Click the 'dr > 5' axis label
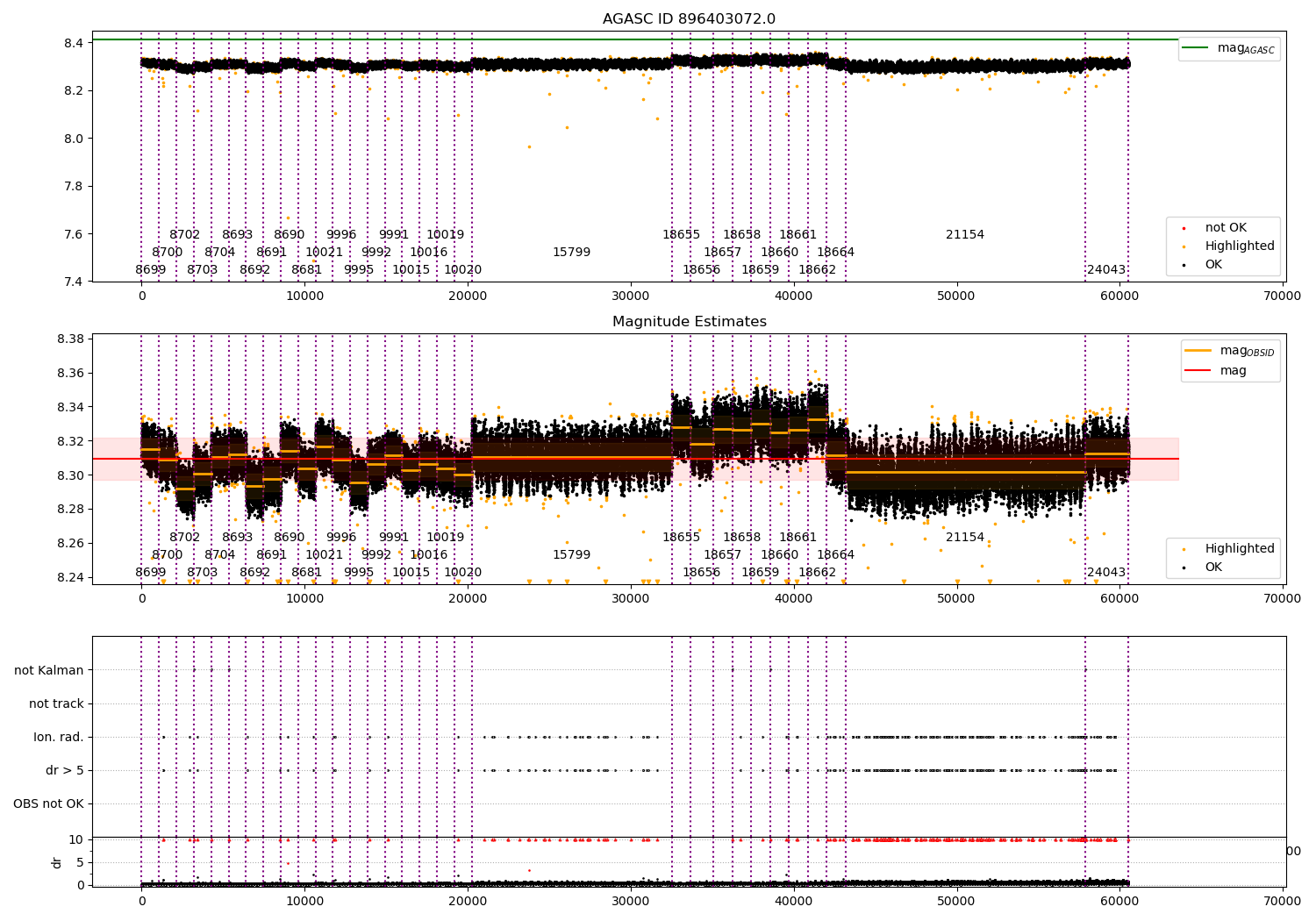Screen dimensions: 1316x921 coord(65,770)
